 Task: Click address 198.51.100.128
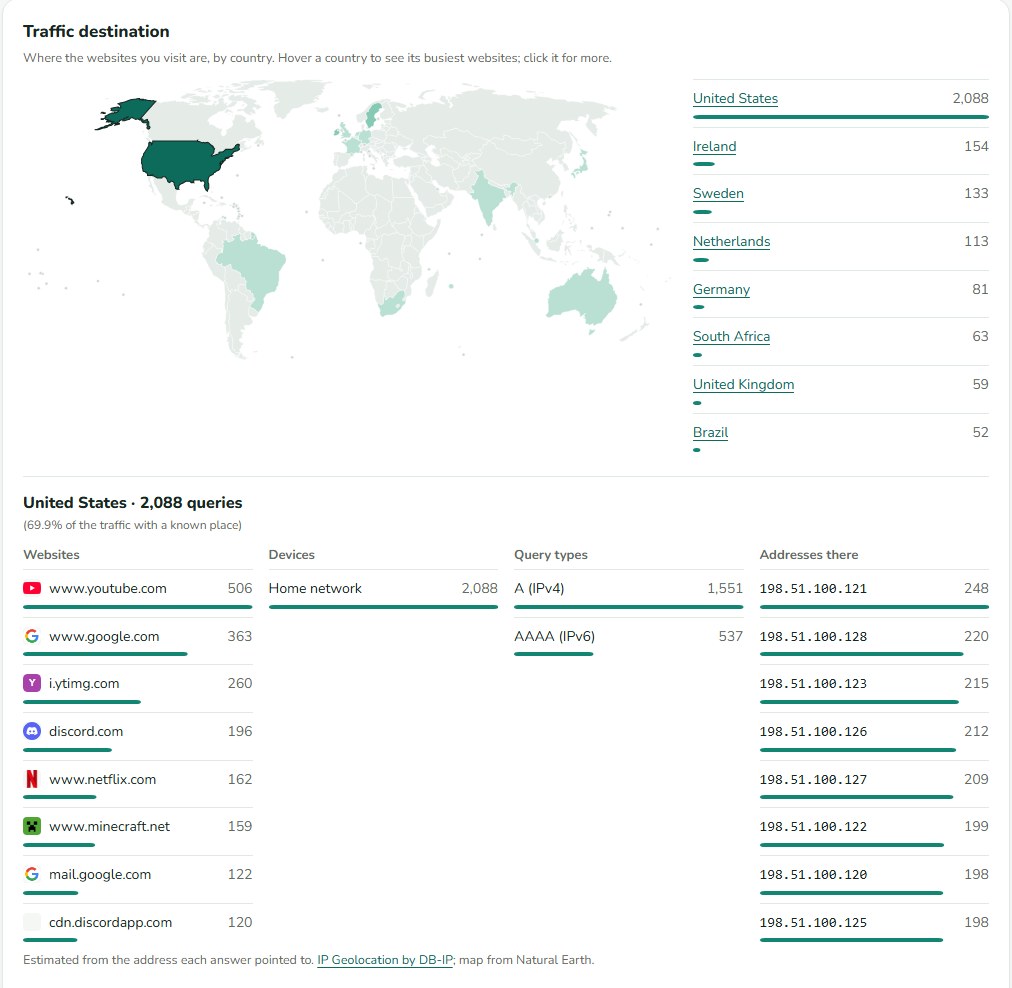pos(813,636)
